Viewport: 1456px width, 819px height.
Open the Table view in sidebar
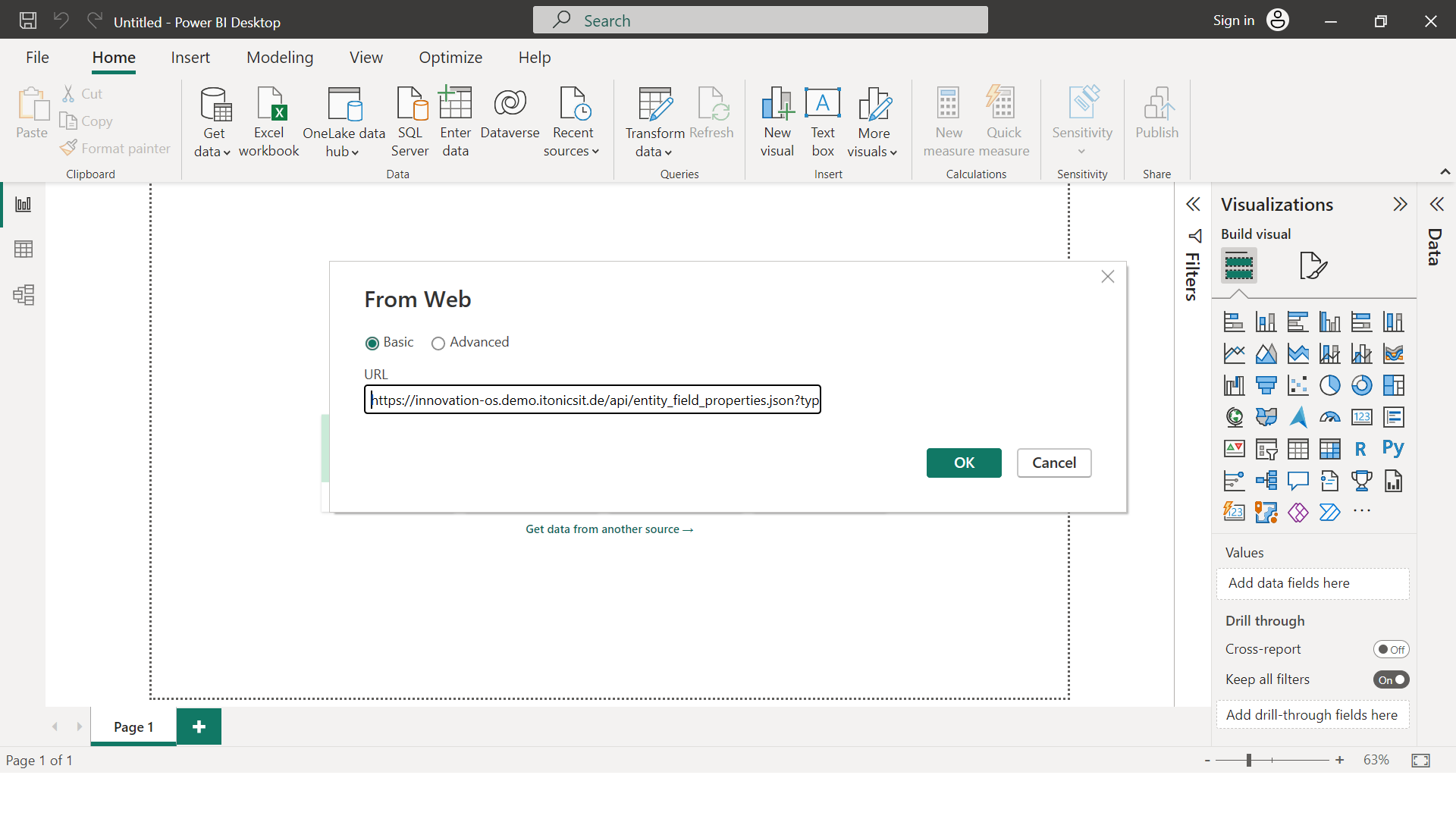pyautogui.click(x=24, y=249)
